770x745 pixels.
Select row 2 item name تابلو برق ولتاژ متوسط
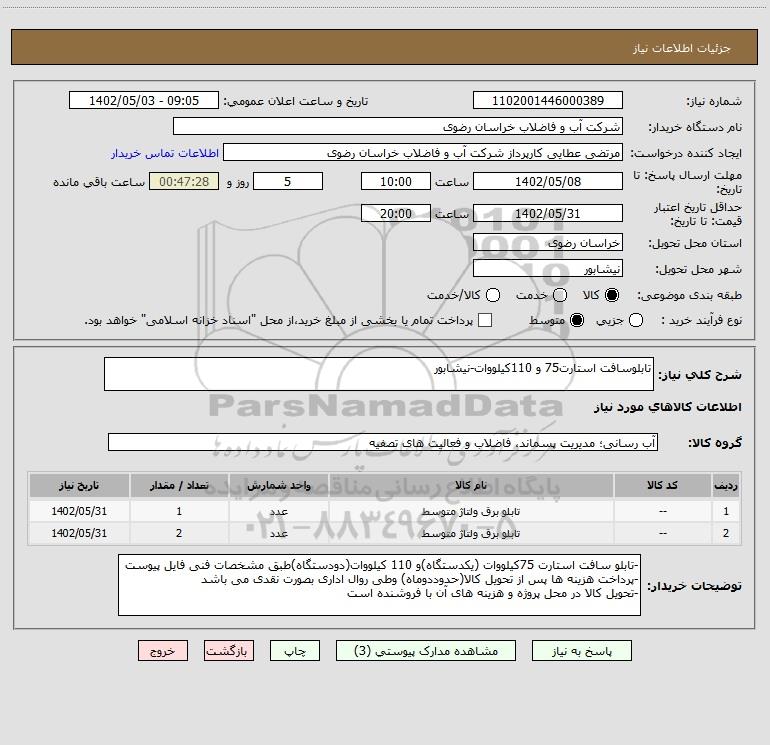(470, 533)
